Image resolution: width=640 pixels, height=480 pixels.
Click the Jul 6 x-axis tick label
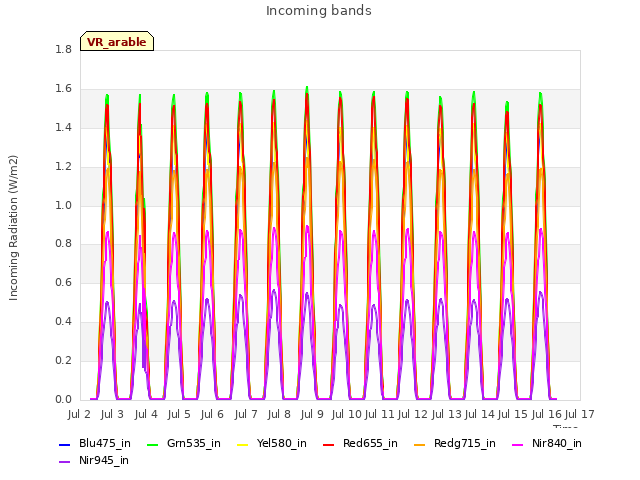(212, 414)
